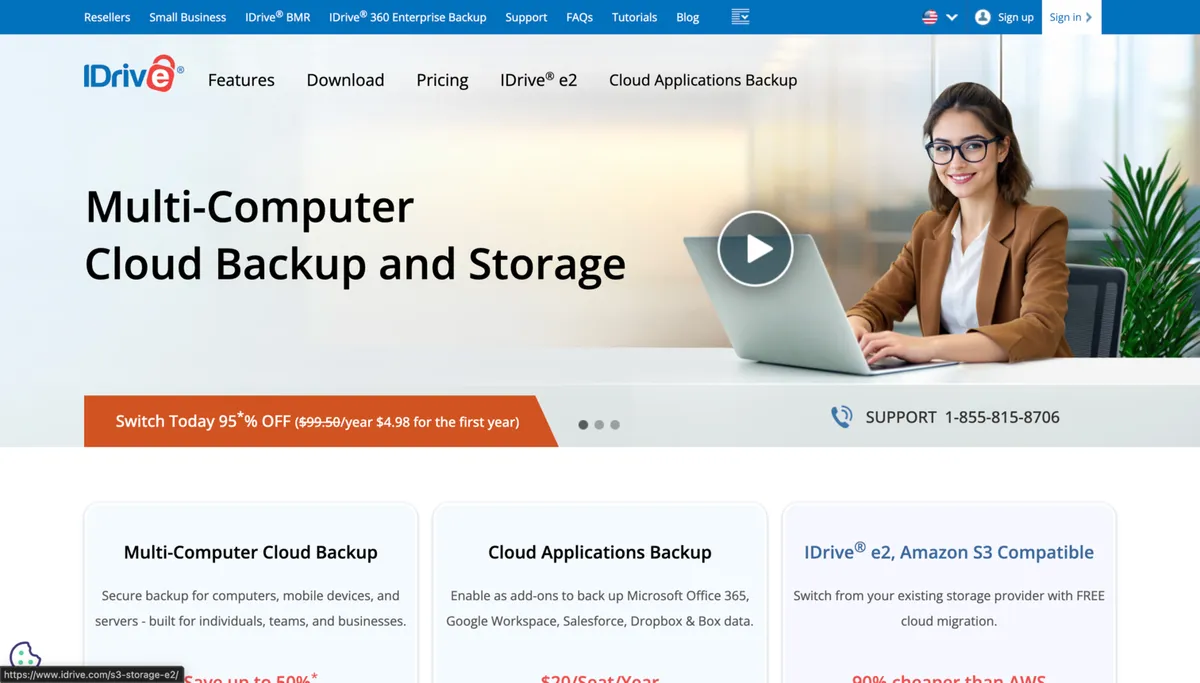Click the Sign up user icon
Viewport: 1200px width, 683px height.
[x=982, y=17]
